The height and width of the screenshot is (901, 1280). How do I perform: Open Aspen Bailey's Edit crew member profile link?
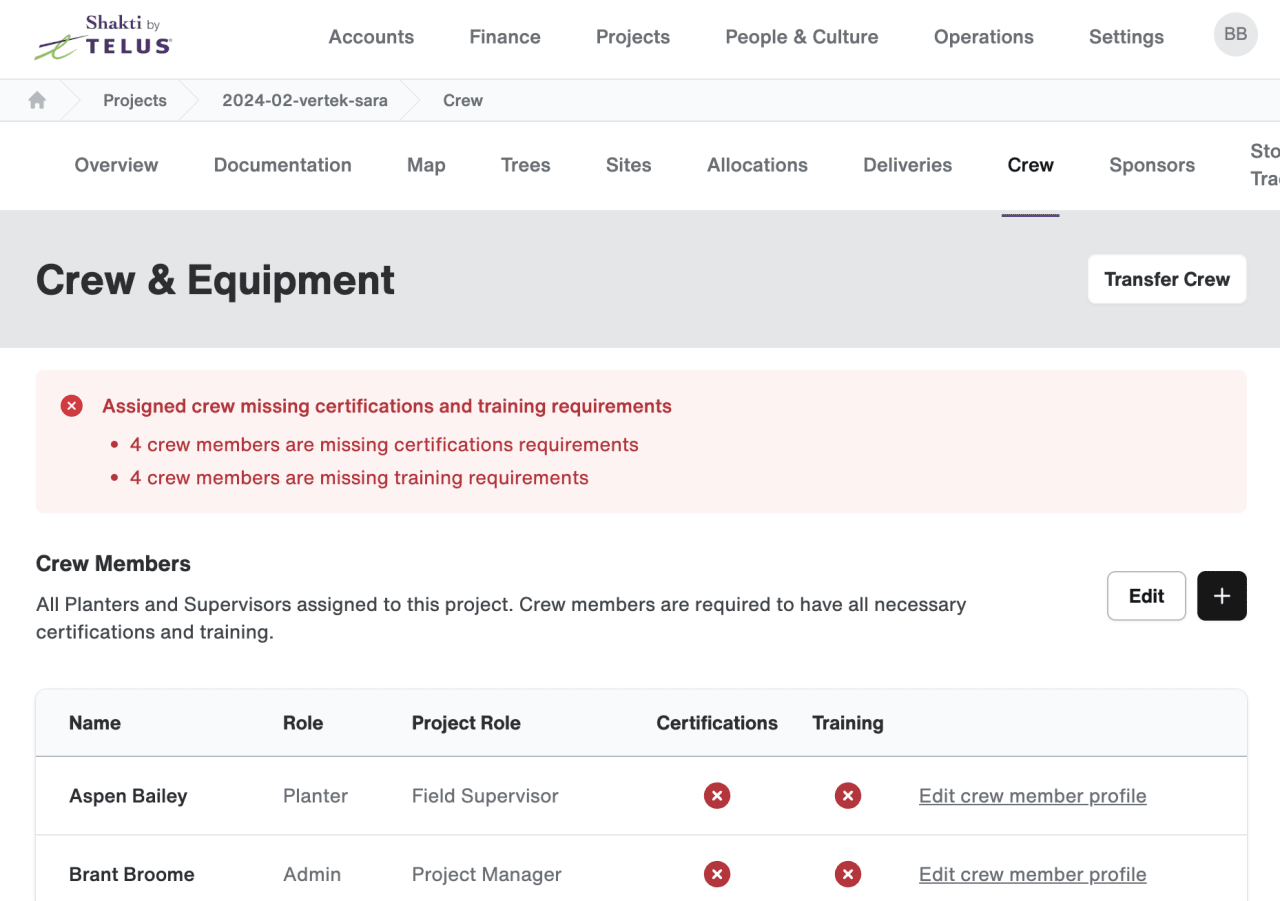coord(1033,796)
